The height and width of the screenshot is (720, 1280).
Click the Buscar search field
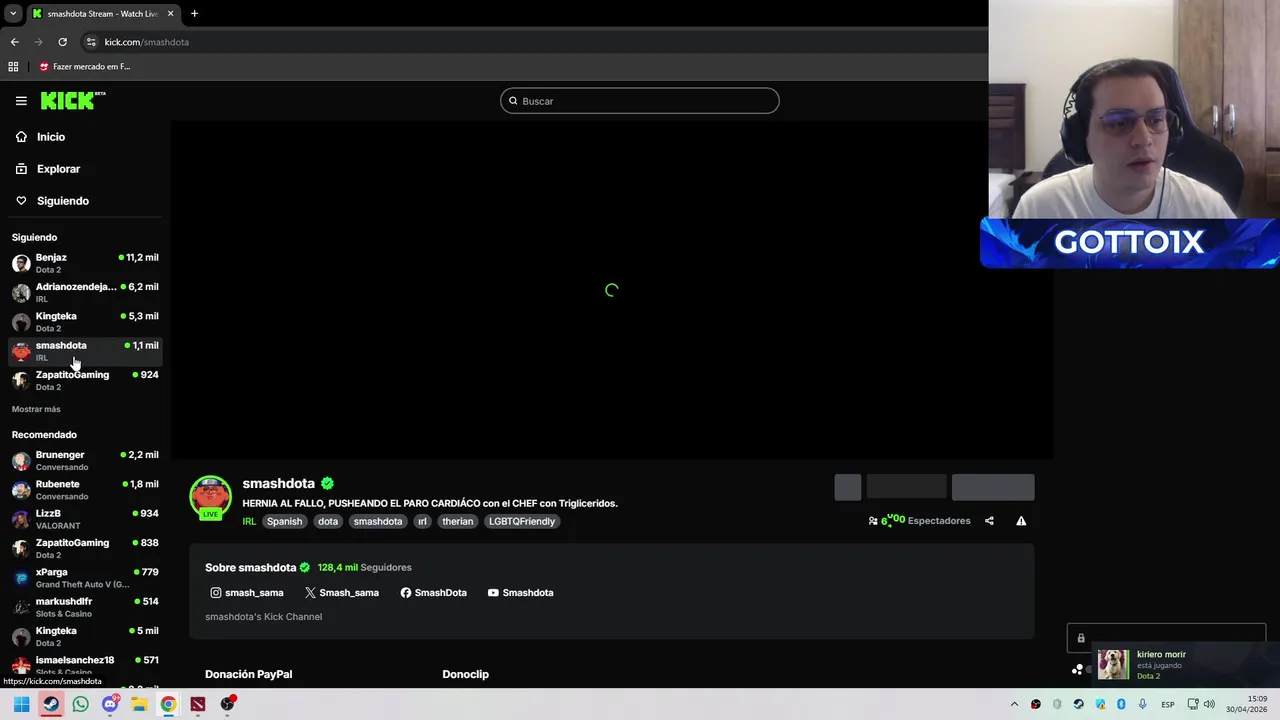coord(640,101)
